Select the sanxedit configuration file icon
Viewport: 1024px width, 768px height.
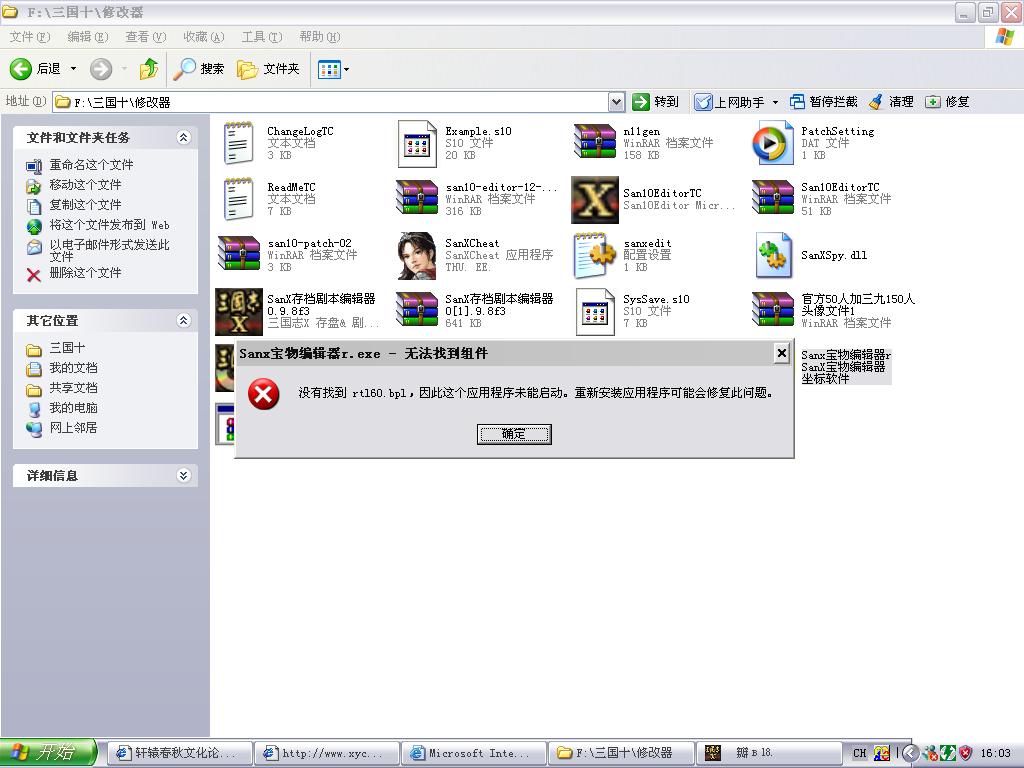(x=595, y=256)
